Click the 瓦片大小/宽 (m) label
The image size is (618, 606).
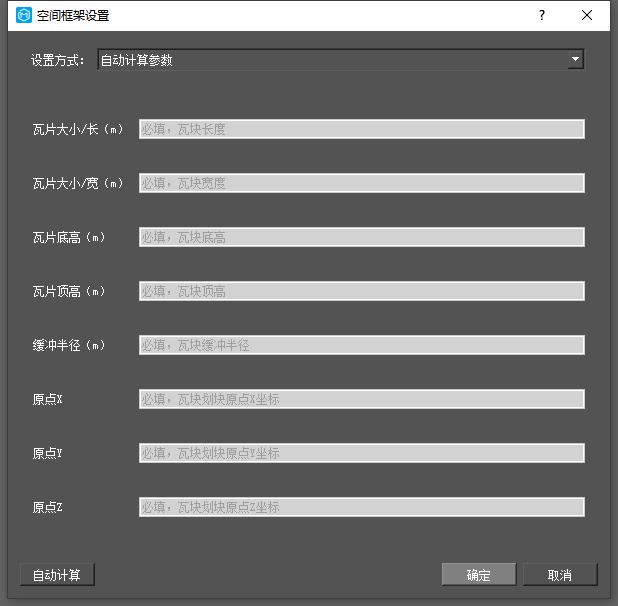78,183
